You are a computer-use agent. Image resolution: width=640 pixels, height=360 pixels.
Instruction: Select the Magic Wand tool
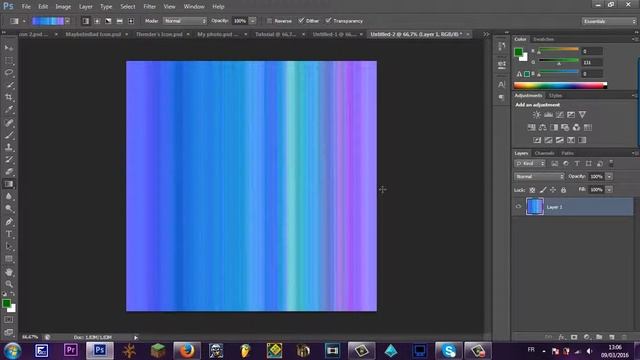tap(9, 85)
